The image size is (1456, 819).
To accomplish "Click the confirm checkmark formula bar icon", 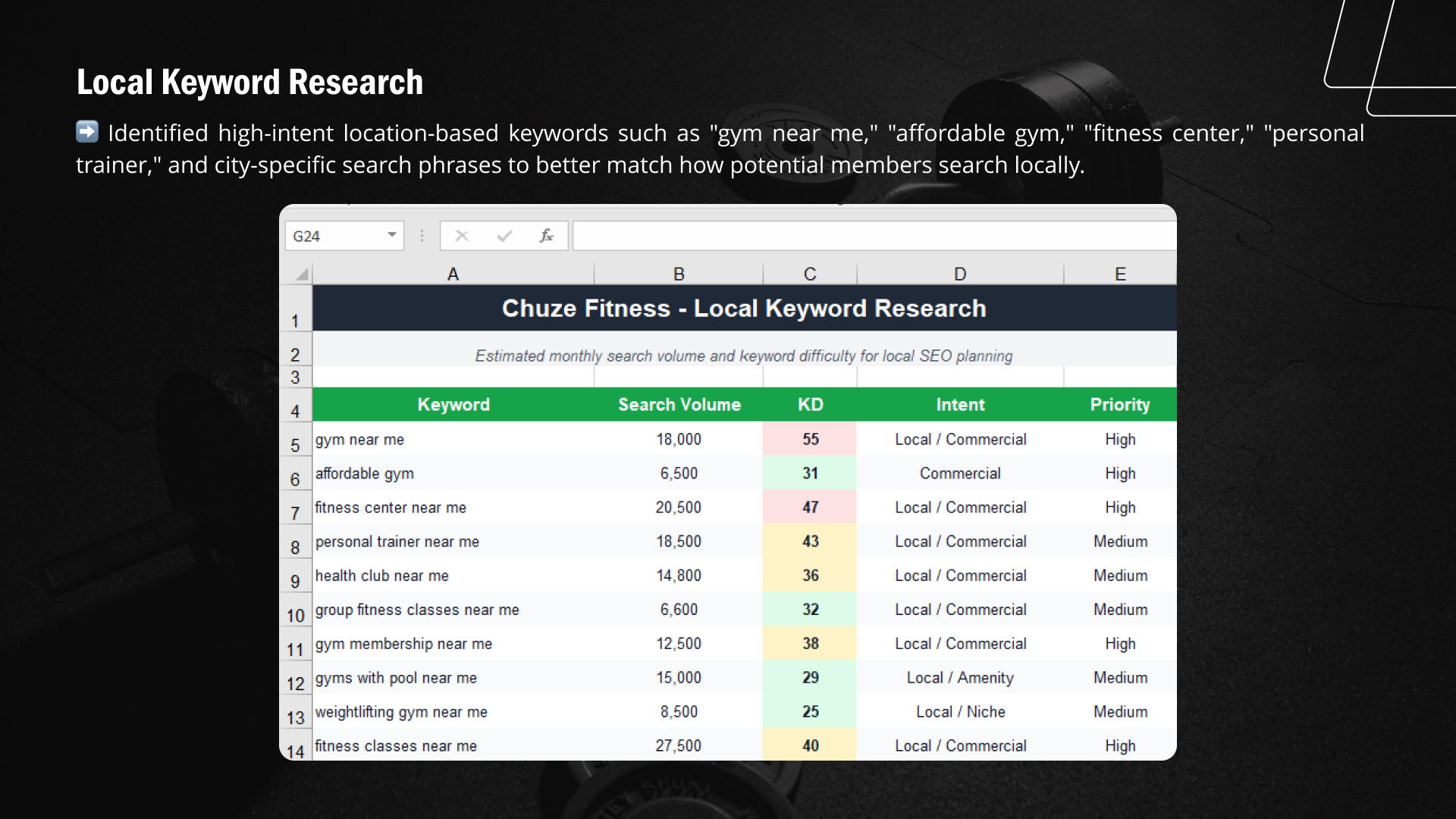I will (504, 236).
